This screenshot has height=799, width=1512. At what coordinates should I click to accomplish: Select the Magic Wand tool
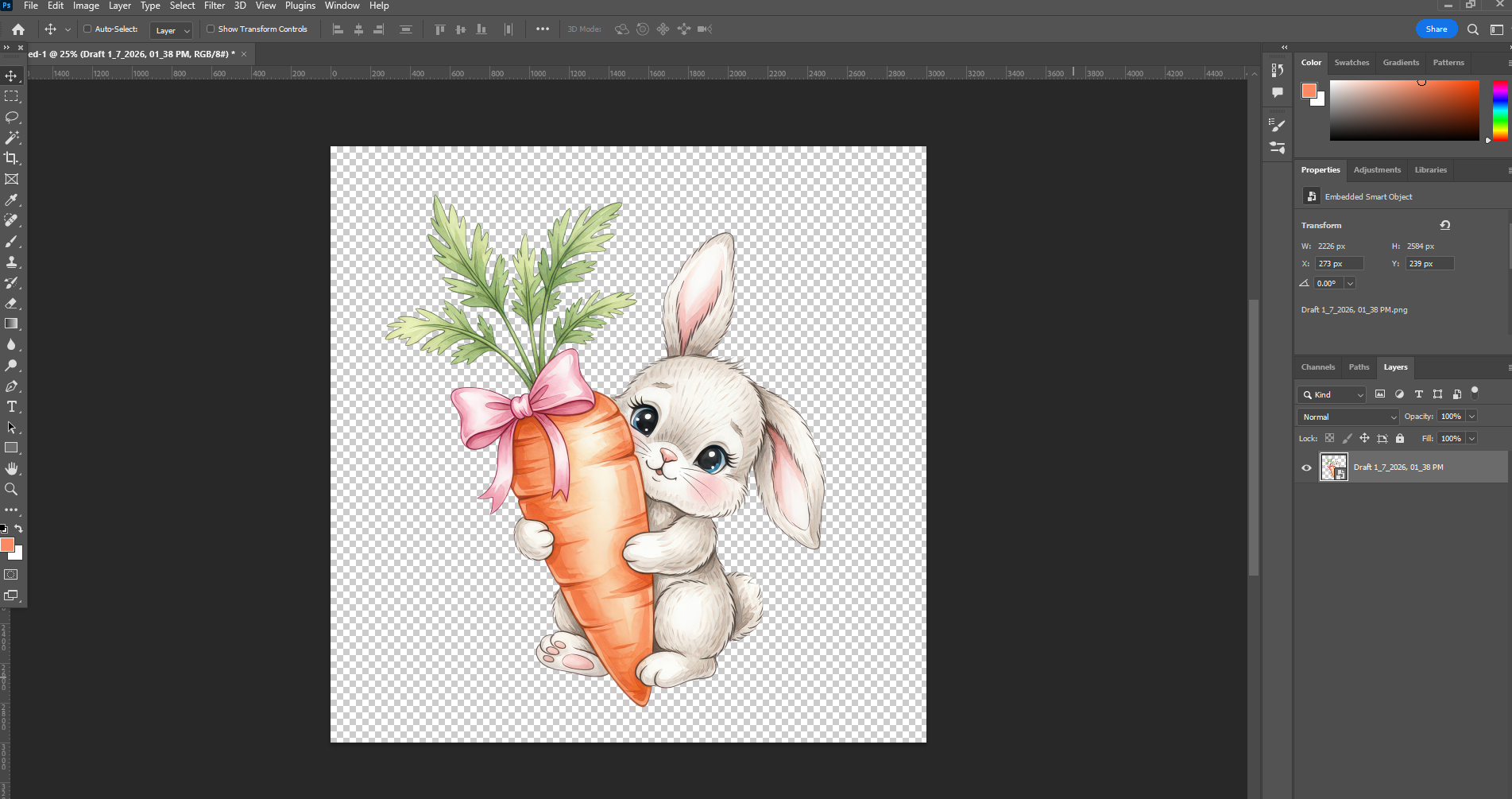click(x=11, y=138)
